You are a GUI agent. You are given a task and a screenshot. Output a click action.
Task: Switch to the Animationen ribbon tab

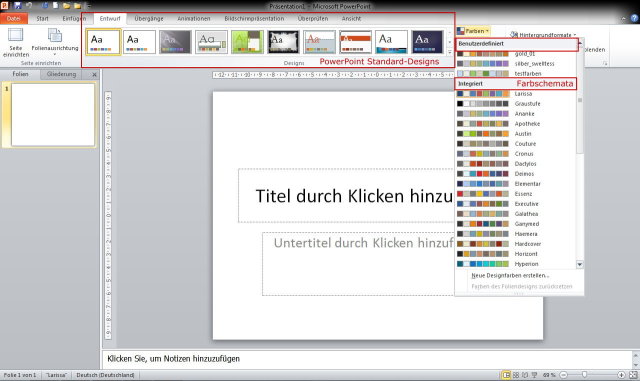coord(193,18)
